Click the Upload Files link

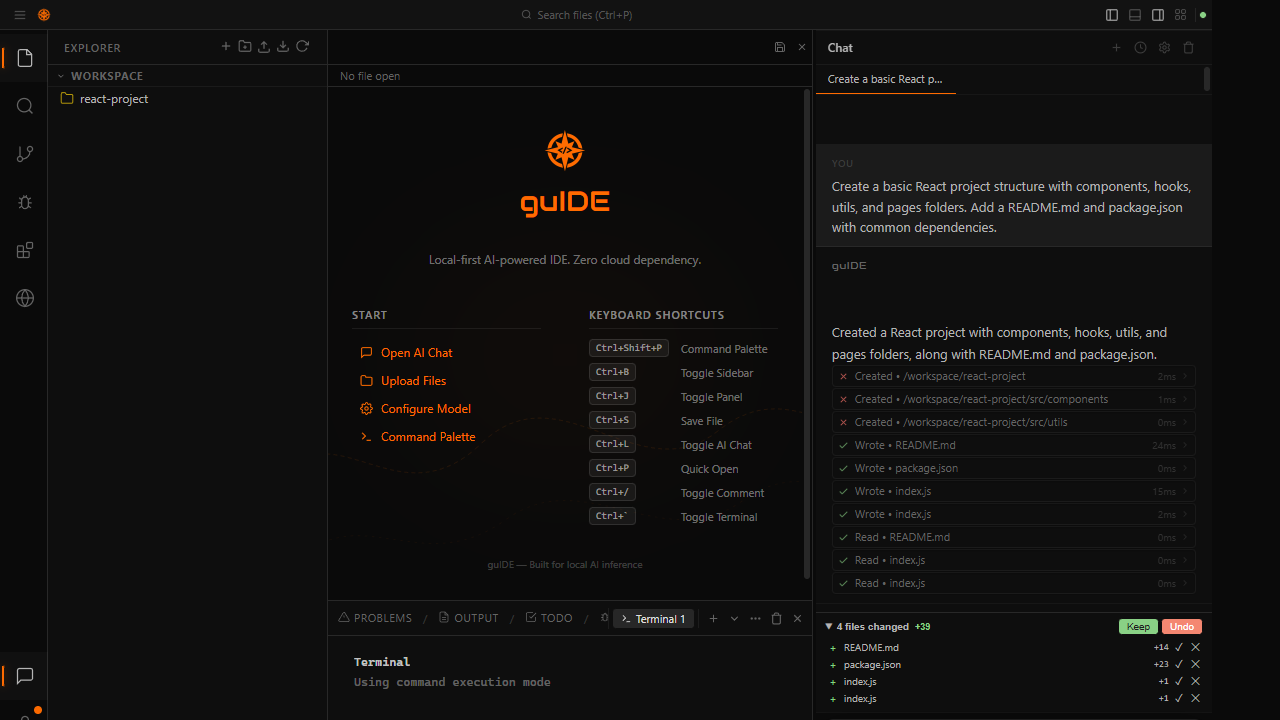click(403, 381)
